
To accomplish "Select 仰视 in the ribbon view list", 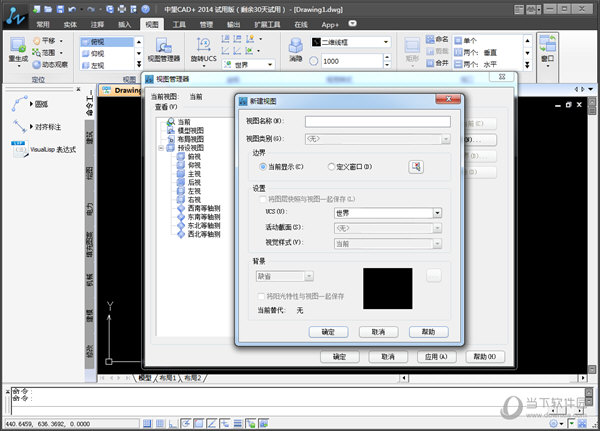I will (107, 54).
